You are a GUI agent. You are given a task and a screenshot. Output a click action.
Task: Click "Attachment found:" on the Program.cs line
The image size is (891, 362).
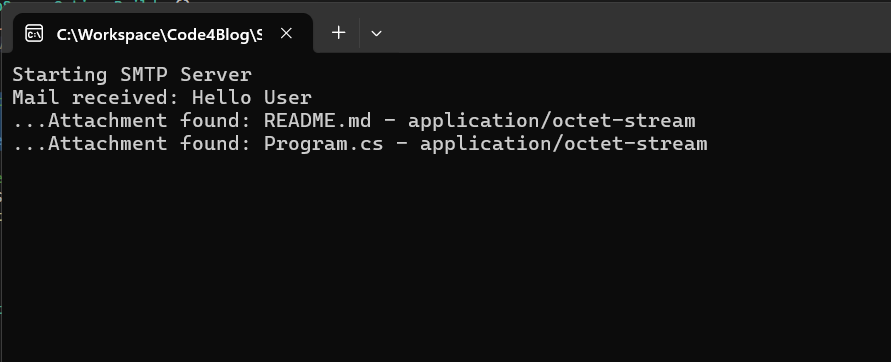tap(149, 143)
